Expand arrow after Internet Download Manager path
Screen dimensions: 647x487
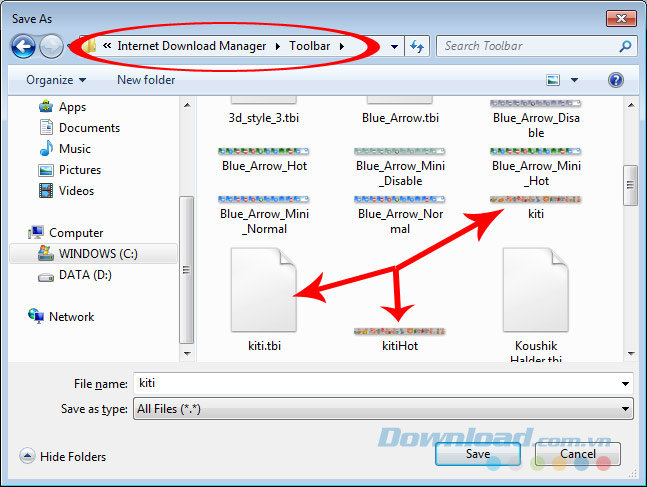[278, 46]
